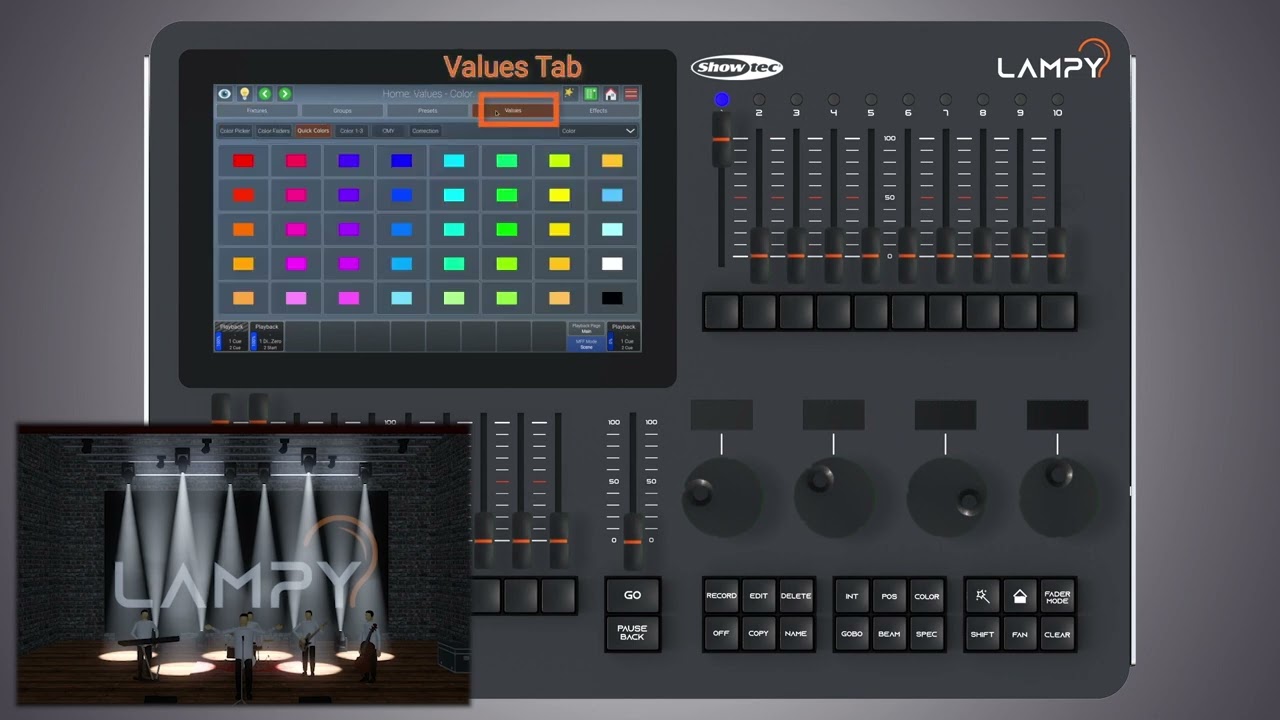
Task: Hit the GO key
Action: pyautogui.click(x=632, y=595)
